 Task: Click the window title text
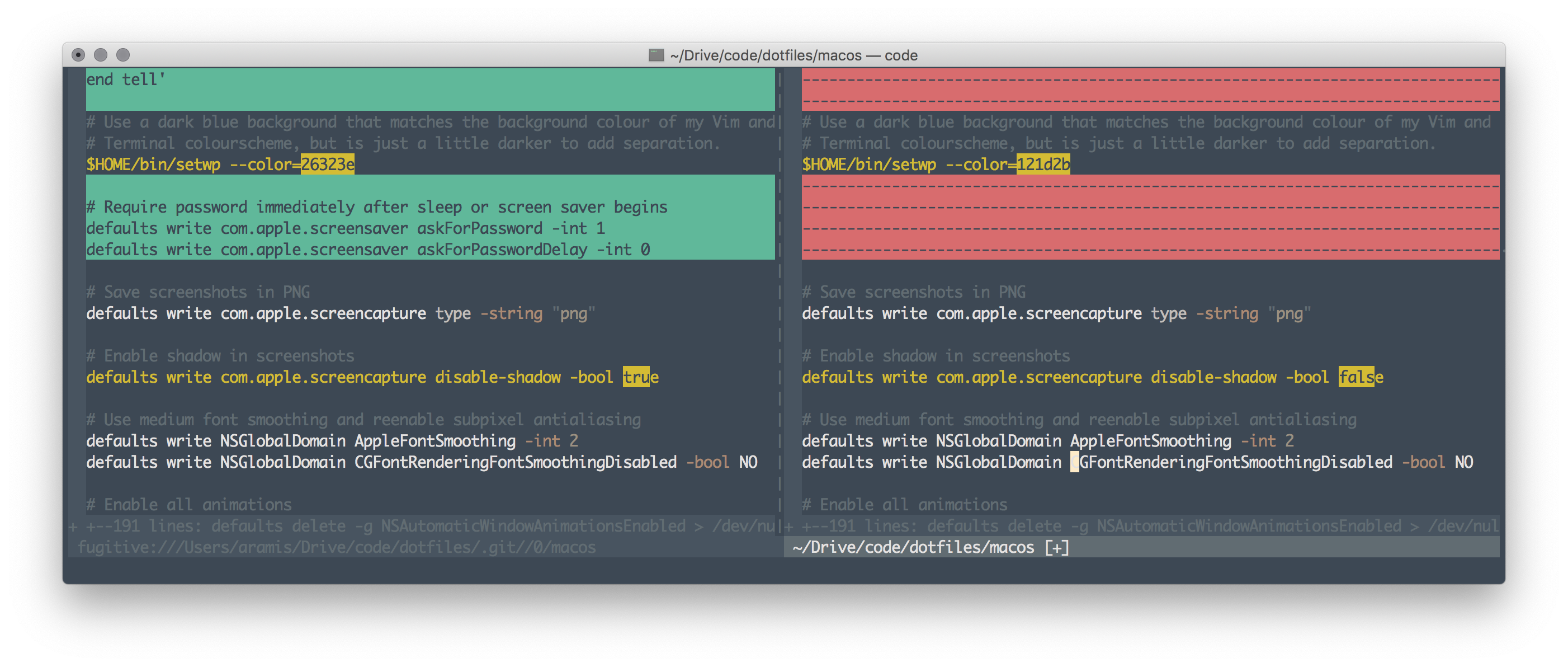tap(794, 55)
